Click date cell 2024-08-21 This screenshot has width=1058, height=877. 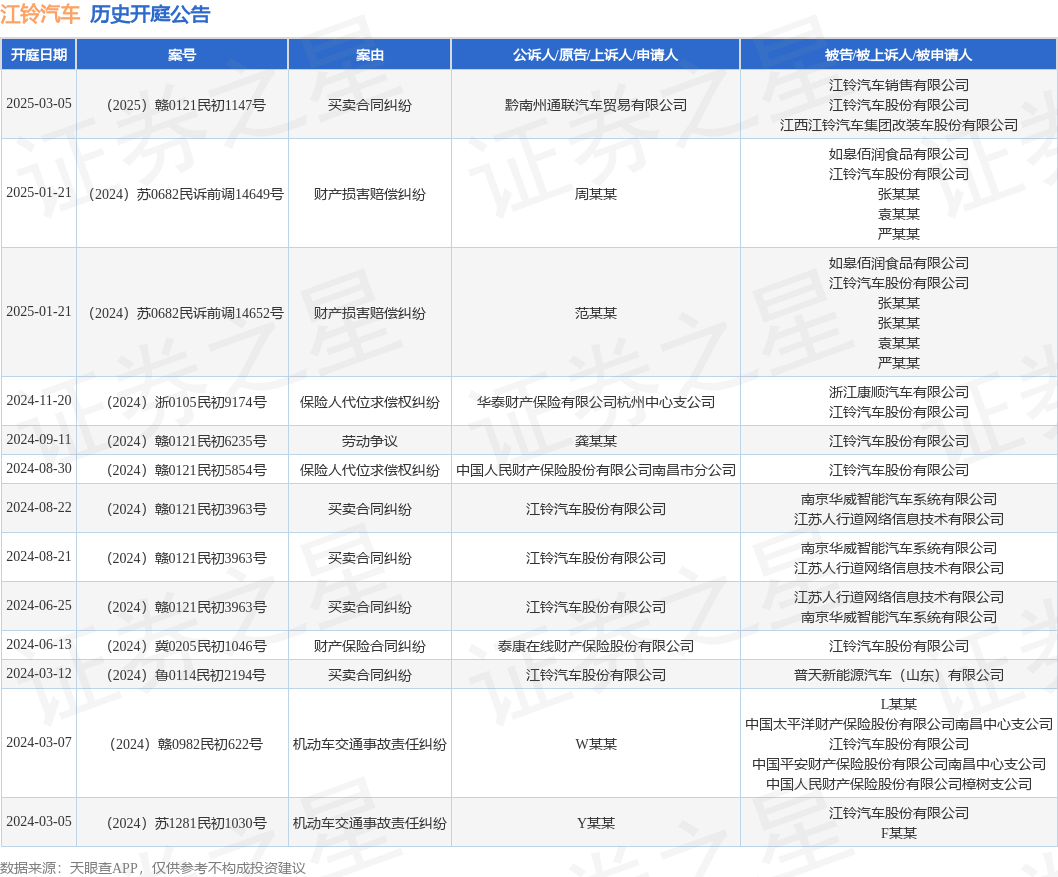38,557
